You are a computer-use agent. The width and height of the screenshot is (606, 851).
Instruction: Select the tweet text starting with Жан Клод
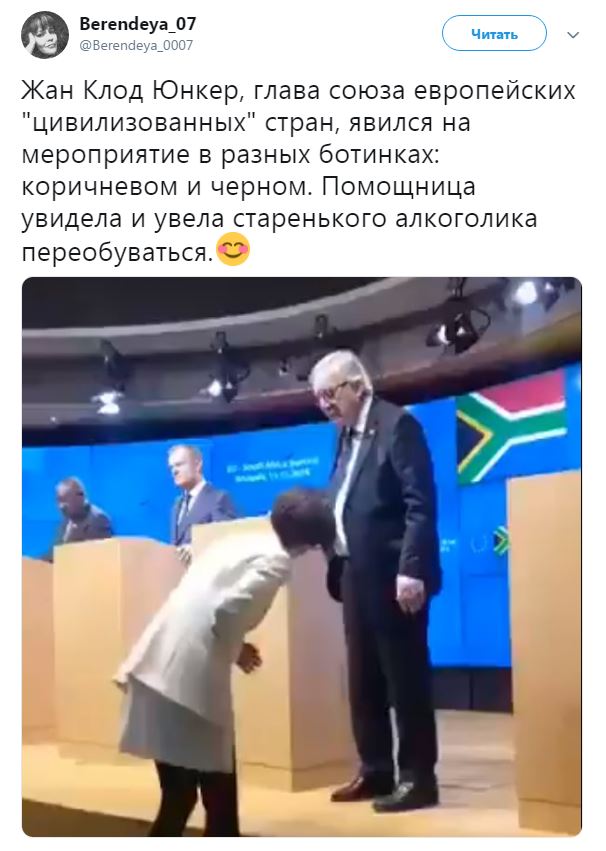pos(298,170)
